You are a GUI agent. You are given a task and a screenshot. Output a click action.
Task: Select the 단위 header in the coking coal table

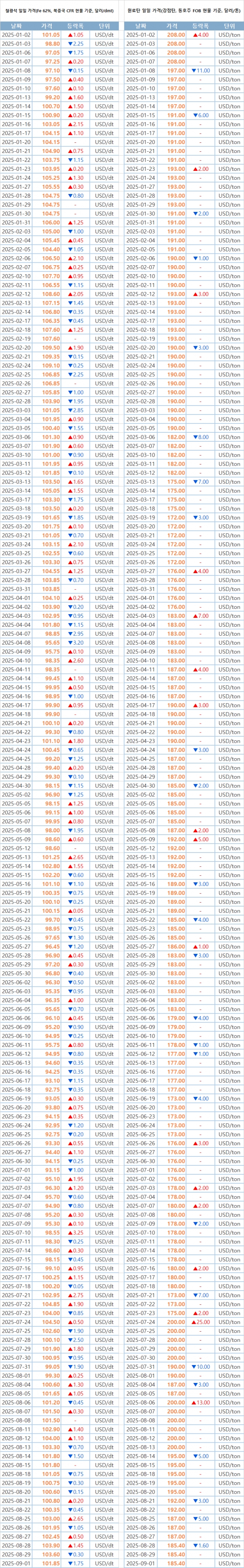point(229,26)
